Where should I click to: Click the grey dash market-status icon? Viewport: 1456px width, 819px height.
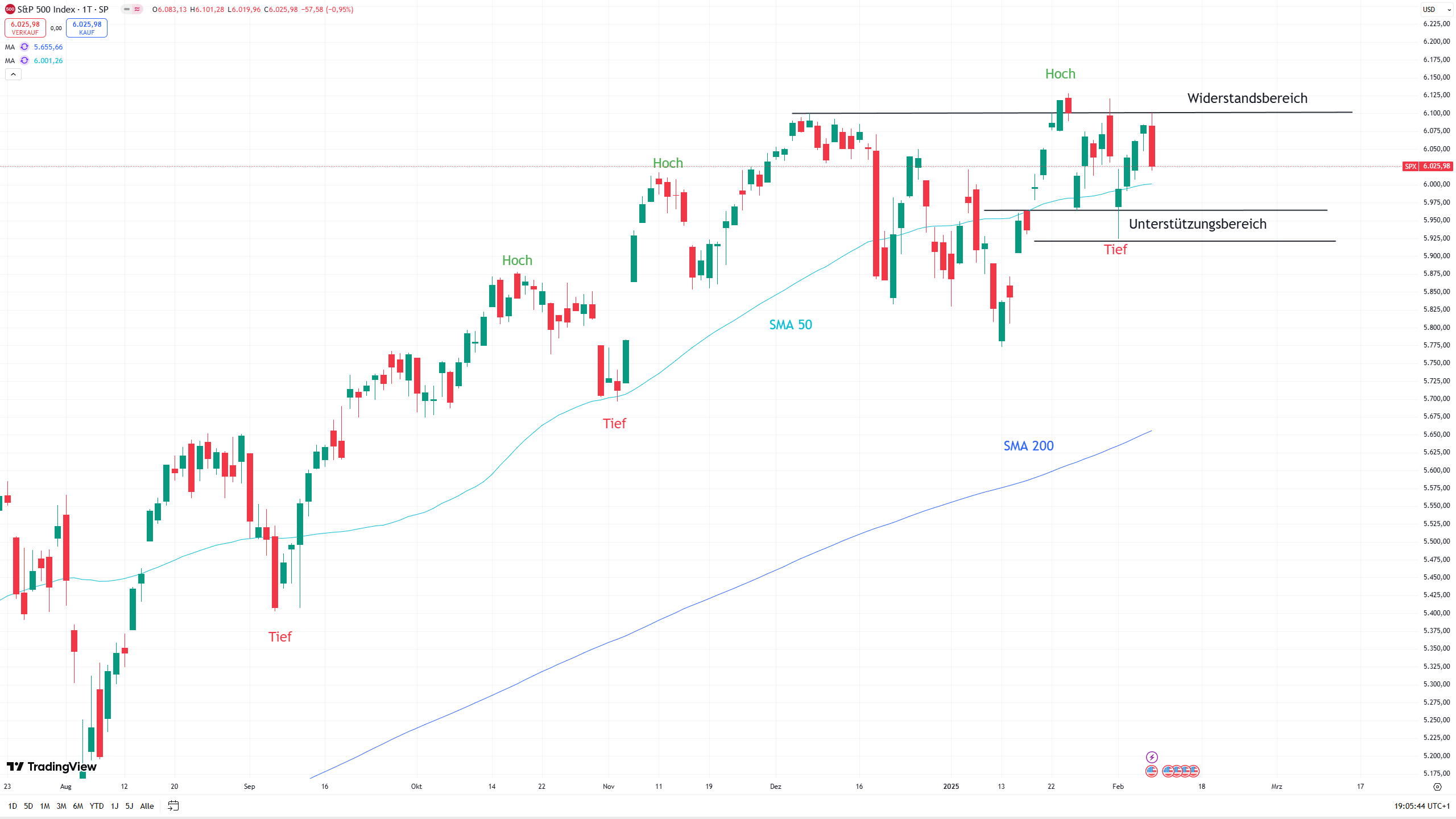tap(127, 10)
